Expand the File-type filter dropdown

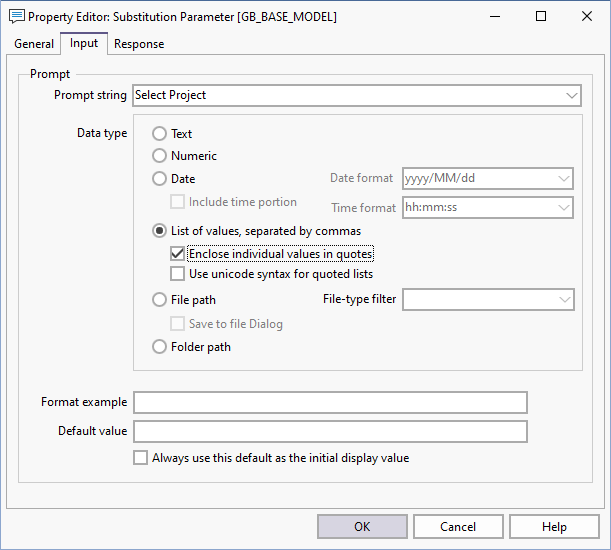click(565, 299)
